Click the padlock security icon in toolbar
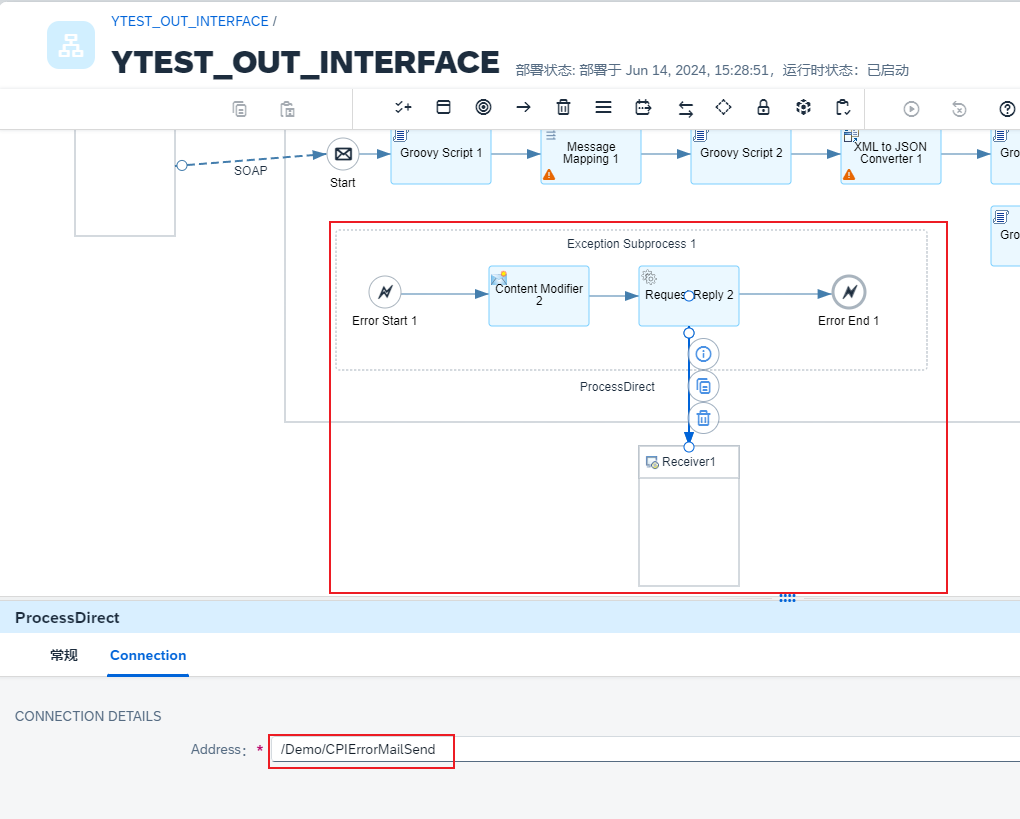1020x819 pixels. tap(763, 108)
